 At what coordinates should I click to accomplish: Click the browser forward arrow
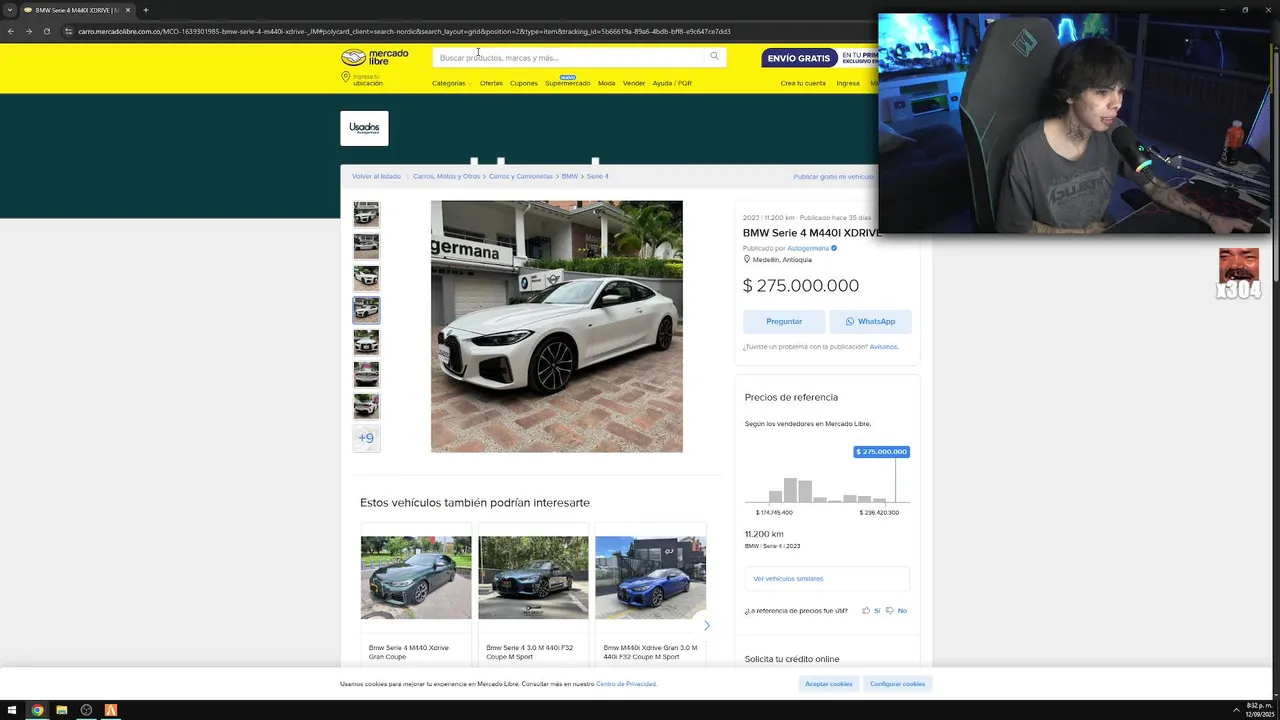click(x=29, y=31)
